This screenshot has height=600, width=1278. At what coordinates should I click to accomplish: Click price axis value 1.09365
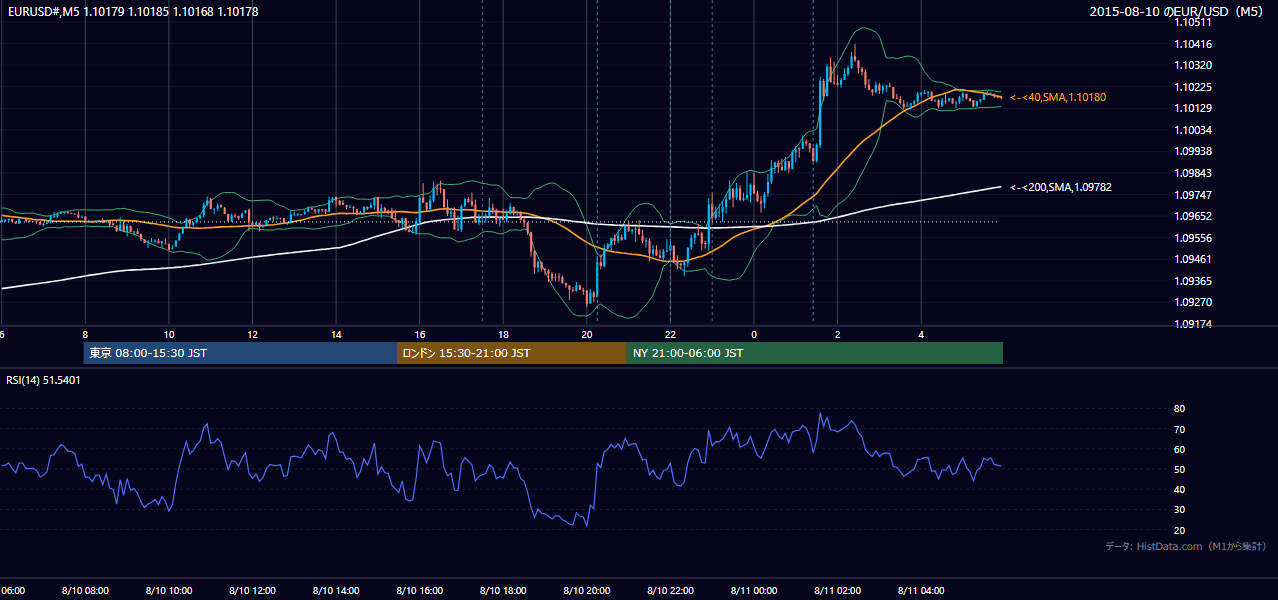click(1192, 281)
